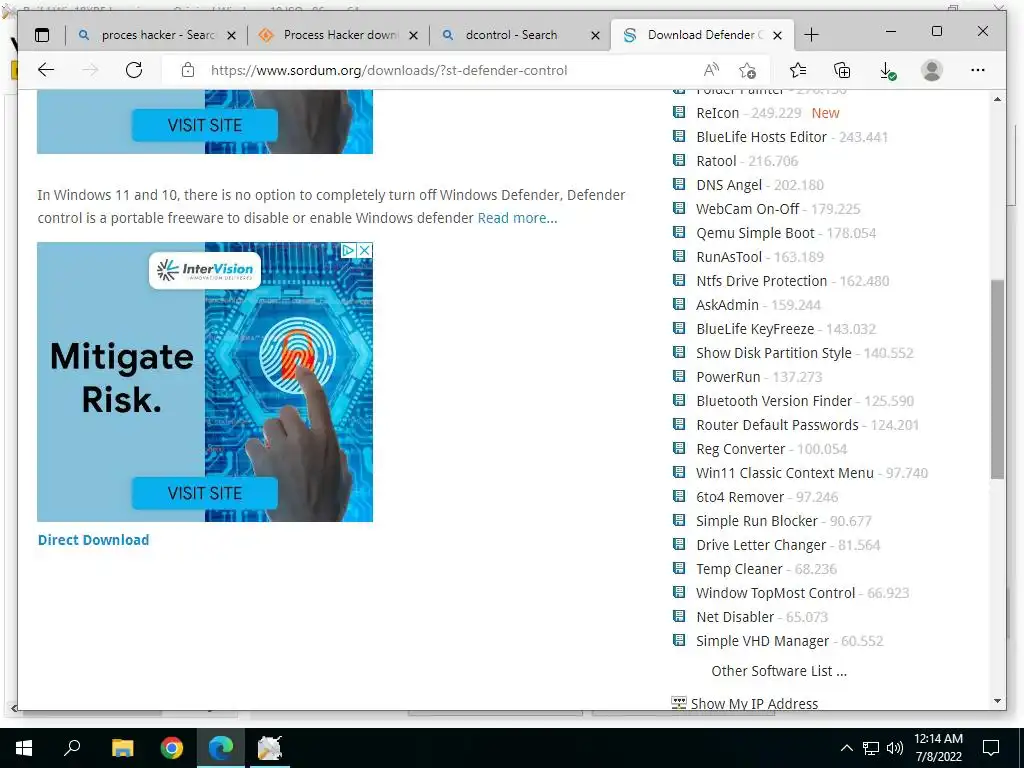Open the RunAsTool link
The width and height of the screenshot is (1024, 768).
[x=729, y=257]
